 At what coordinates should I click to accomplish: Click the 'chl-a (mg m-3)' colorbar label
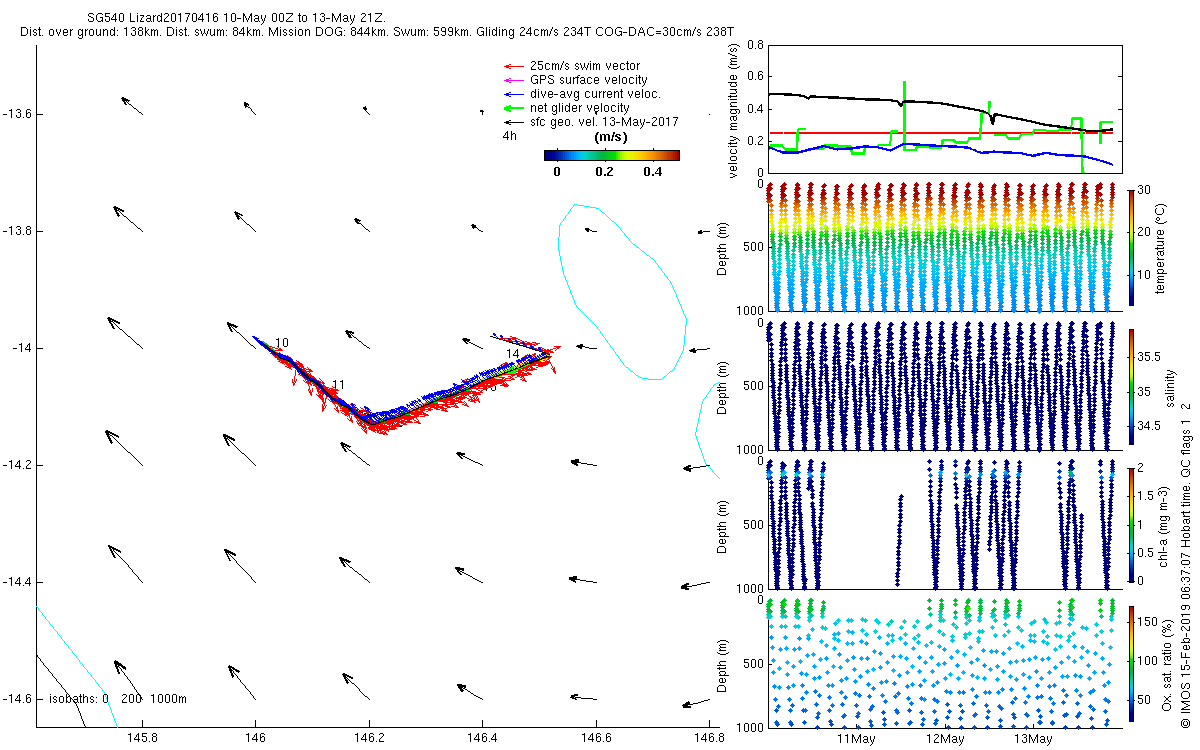point(1164,525)
